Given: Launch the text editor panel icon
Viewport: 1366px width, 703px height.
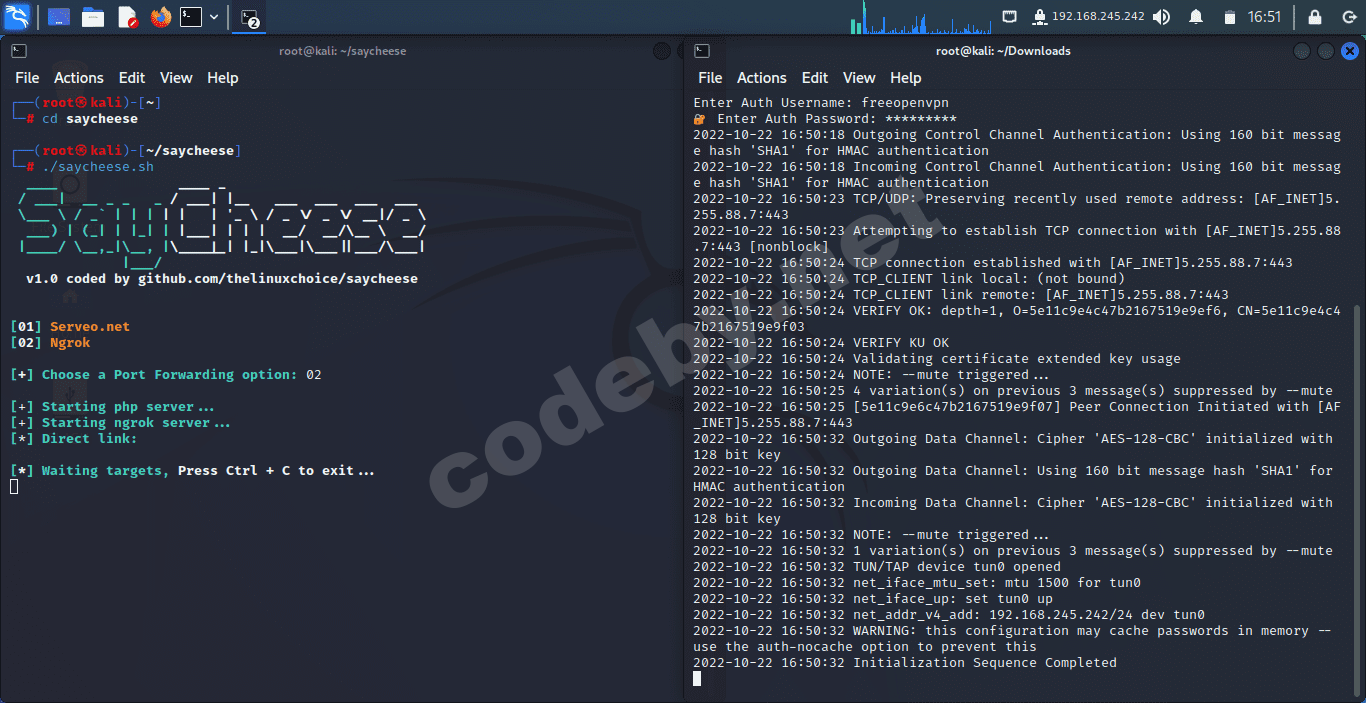Looking at the screenshot, I should [127, 17].
